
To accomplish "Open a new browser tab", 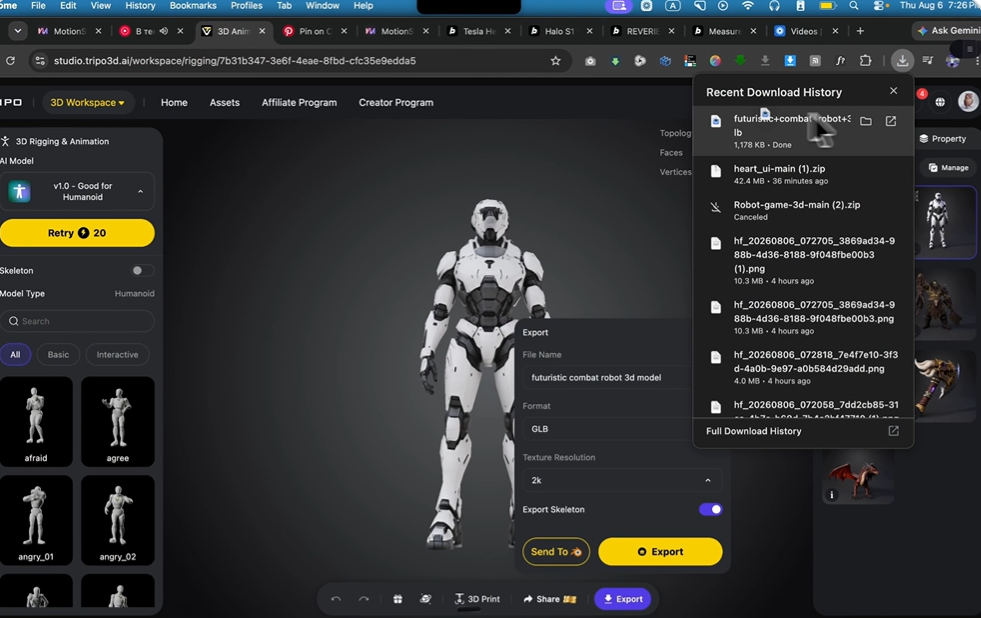I will click(860, 31).
